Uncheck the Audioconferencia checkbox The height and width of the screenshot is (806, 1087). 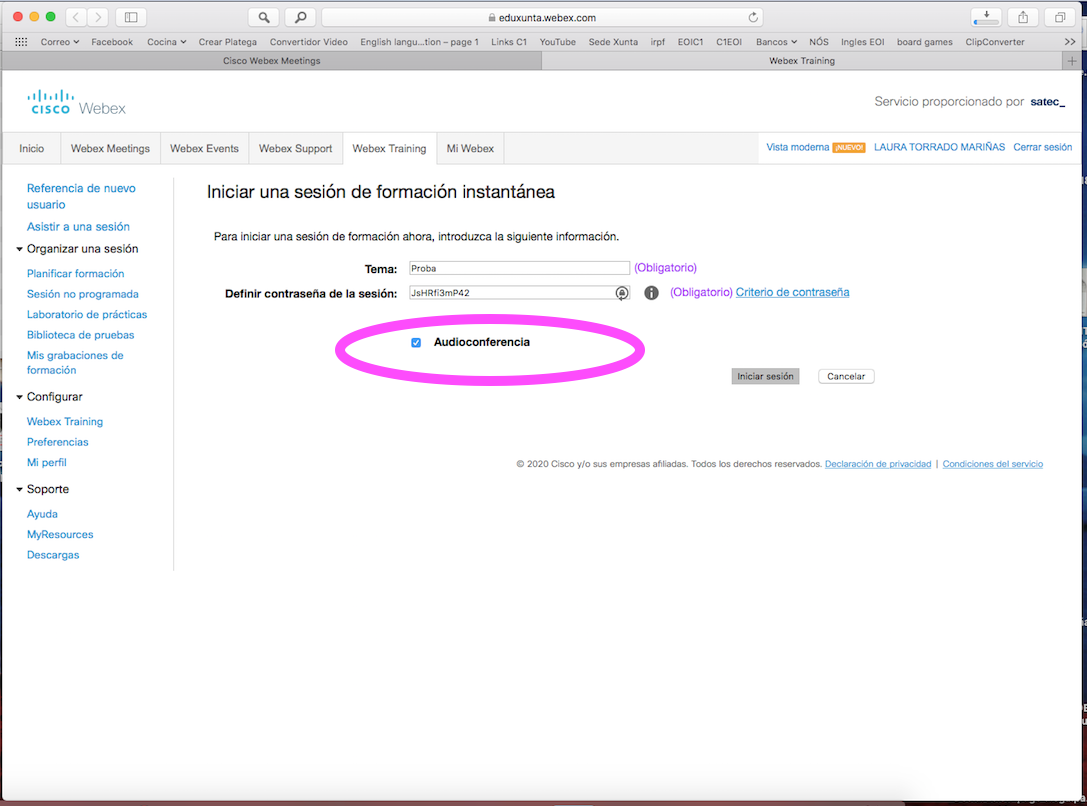416,343
